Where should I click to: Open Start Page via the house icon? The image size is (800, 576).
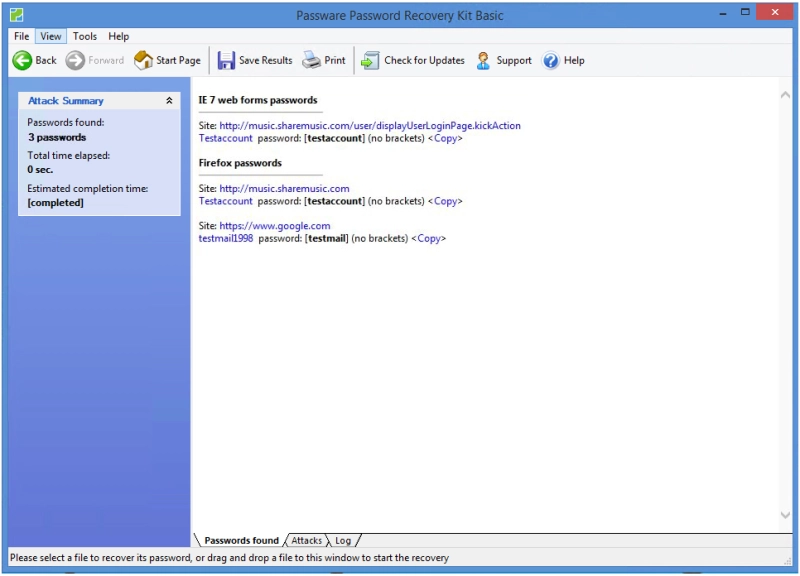(143, 60)
